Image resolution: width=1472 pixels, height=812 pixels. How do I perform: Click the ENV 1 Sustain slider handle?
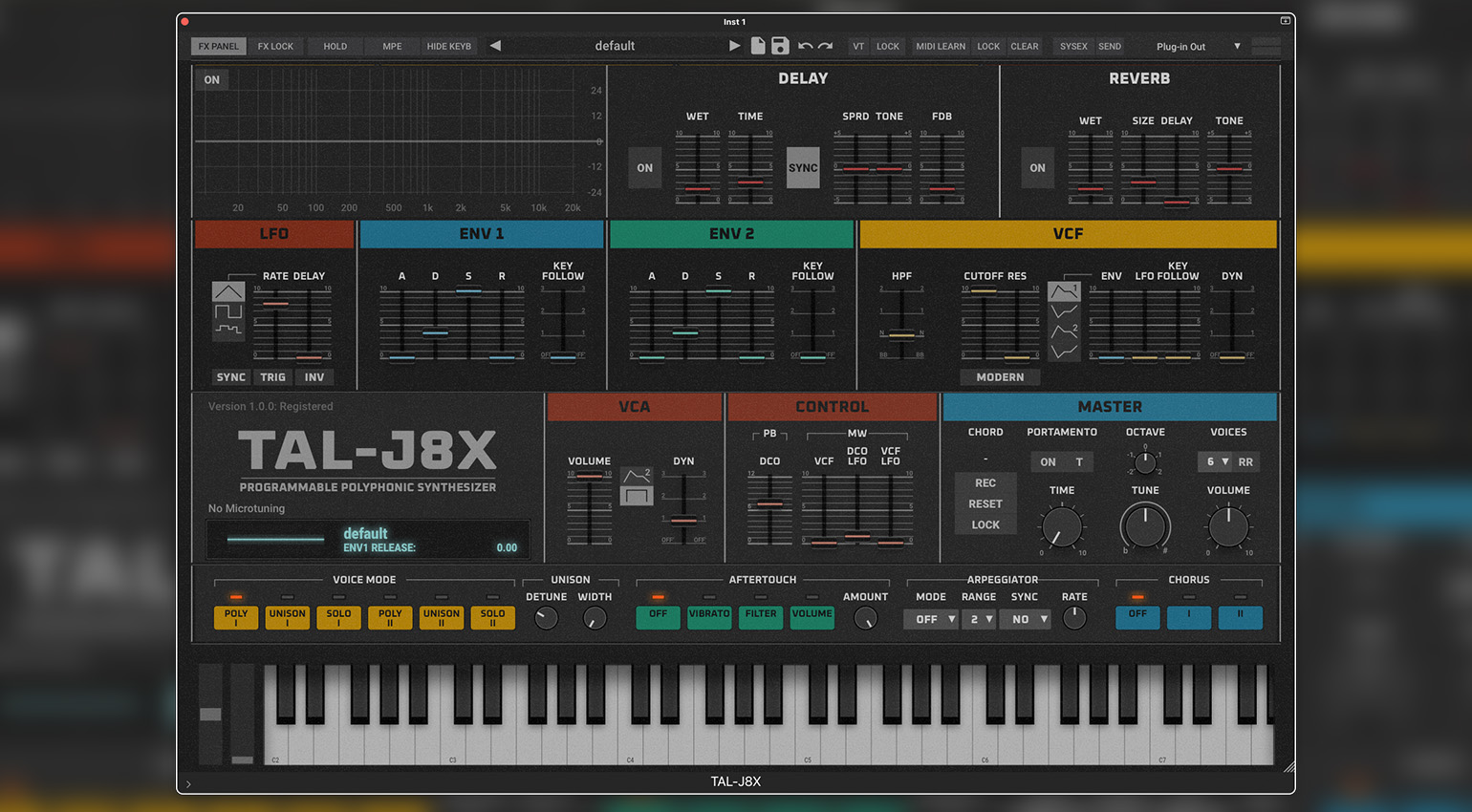tap(468, 290)
